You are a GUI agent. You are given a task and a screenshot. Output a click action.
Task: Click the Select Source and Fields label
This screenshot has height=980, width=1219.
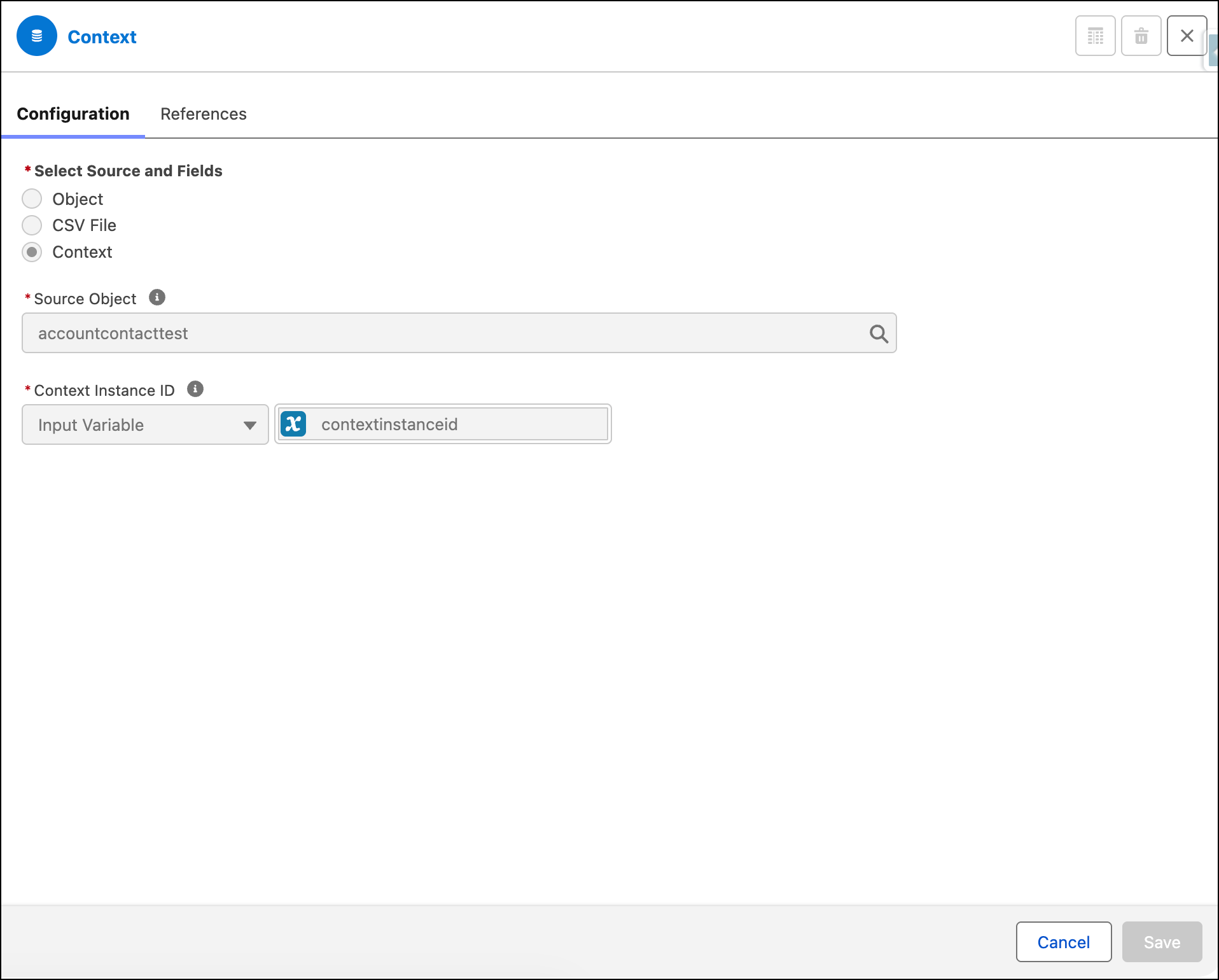coord(128,171)
